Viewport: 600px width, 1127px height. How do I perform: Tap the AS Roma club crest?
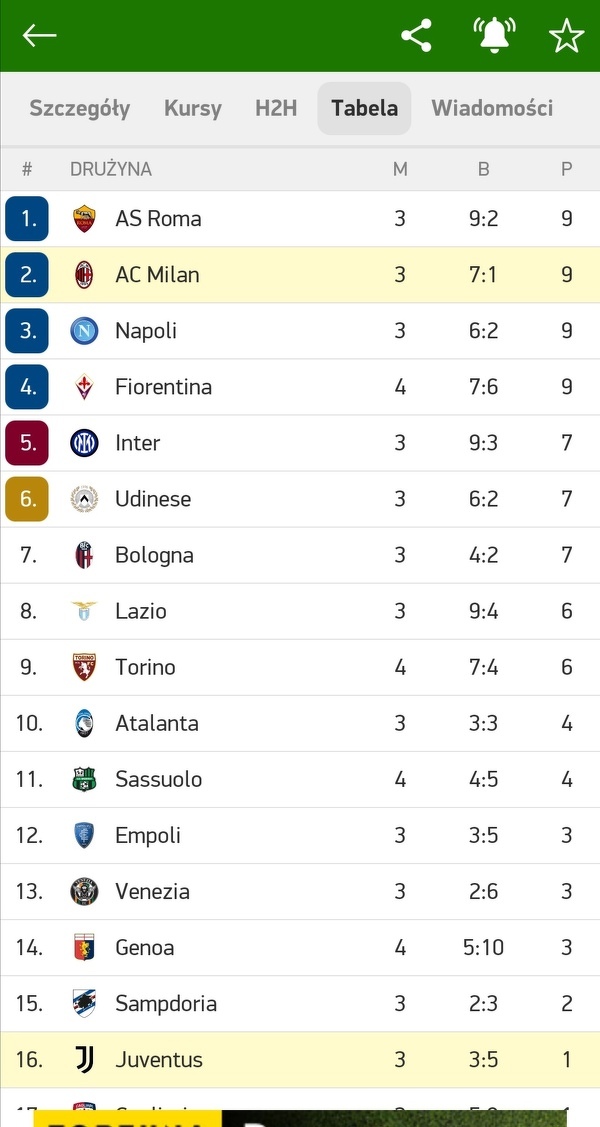[85, 219]
